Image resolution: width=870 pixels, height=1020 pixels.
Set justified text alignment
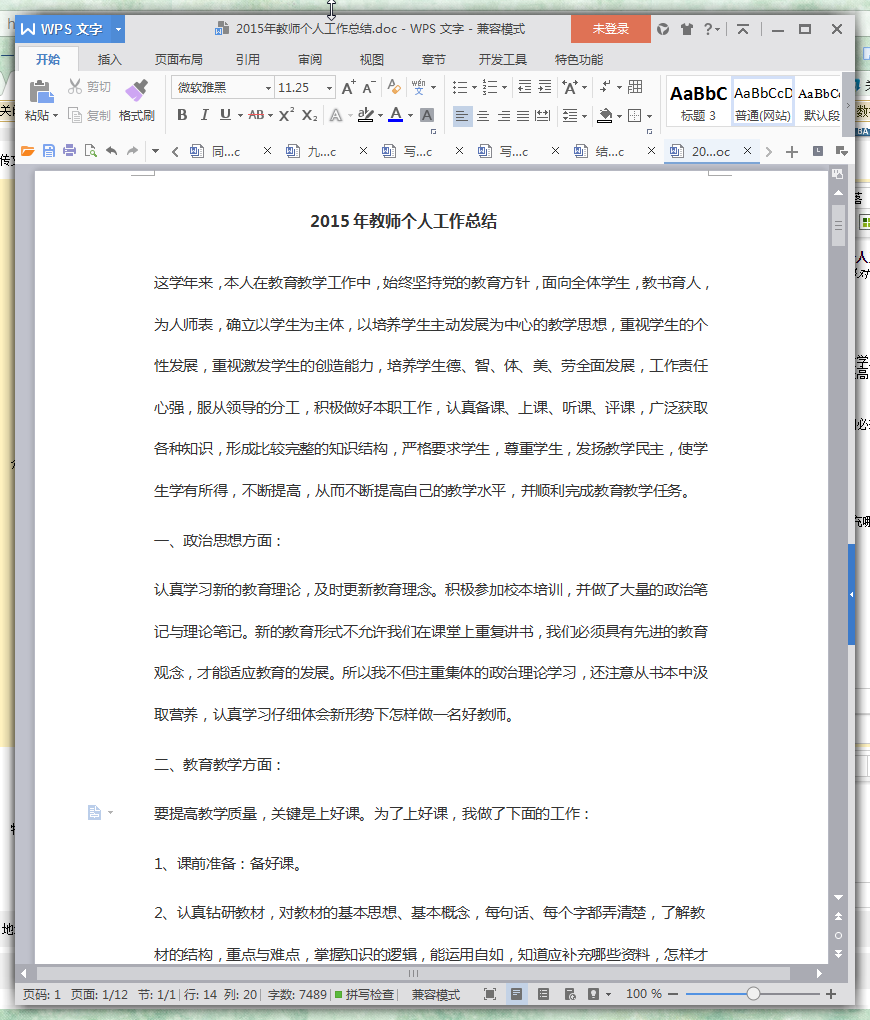point(523,116)
